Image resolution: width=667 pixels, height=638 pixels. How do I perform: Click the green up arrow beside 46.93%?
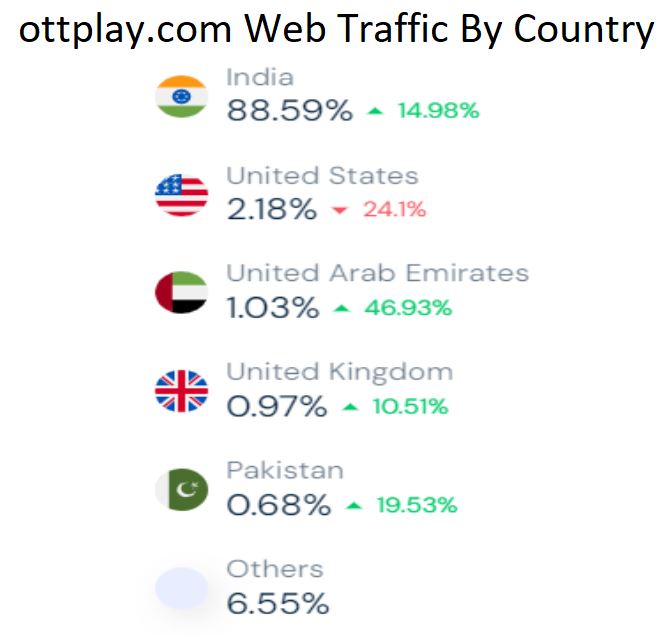(x=342, y=308)
